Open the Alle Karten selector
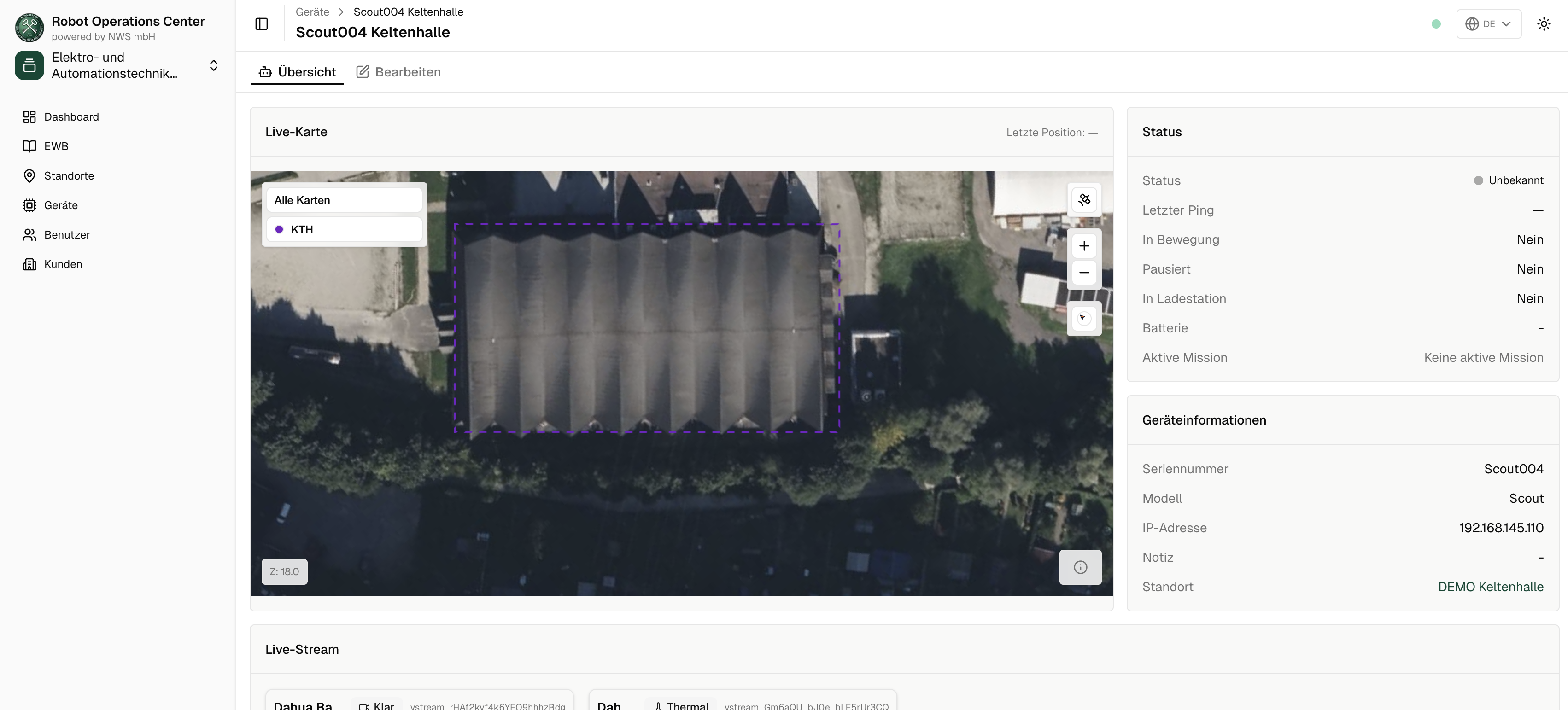1568x710 pixels. click(x=343, y=199)
